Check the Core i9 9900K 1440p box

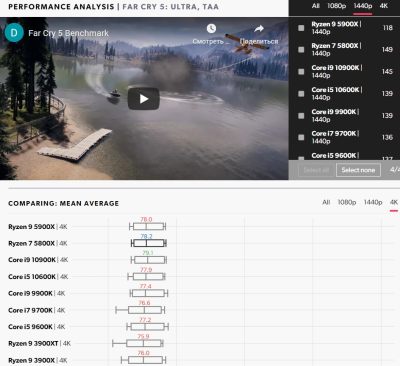point(301,116)
